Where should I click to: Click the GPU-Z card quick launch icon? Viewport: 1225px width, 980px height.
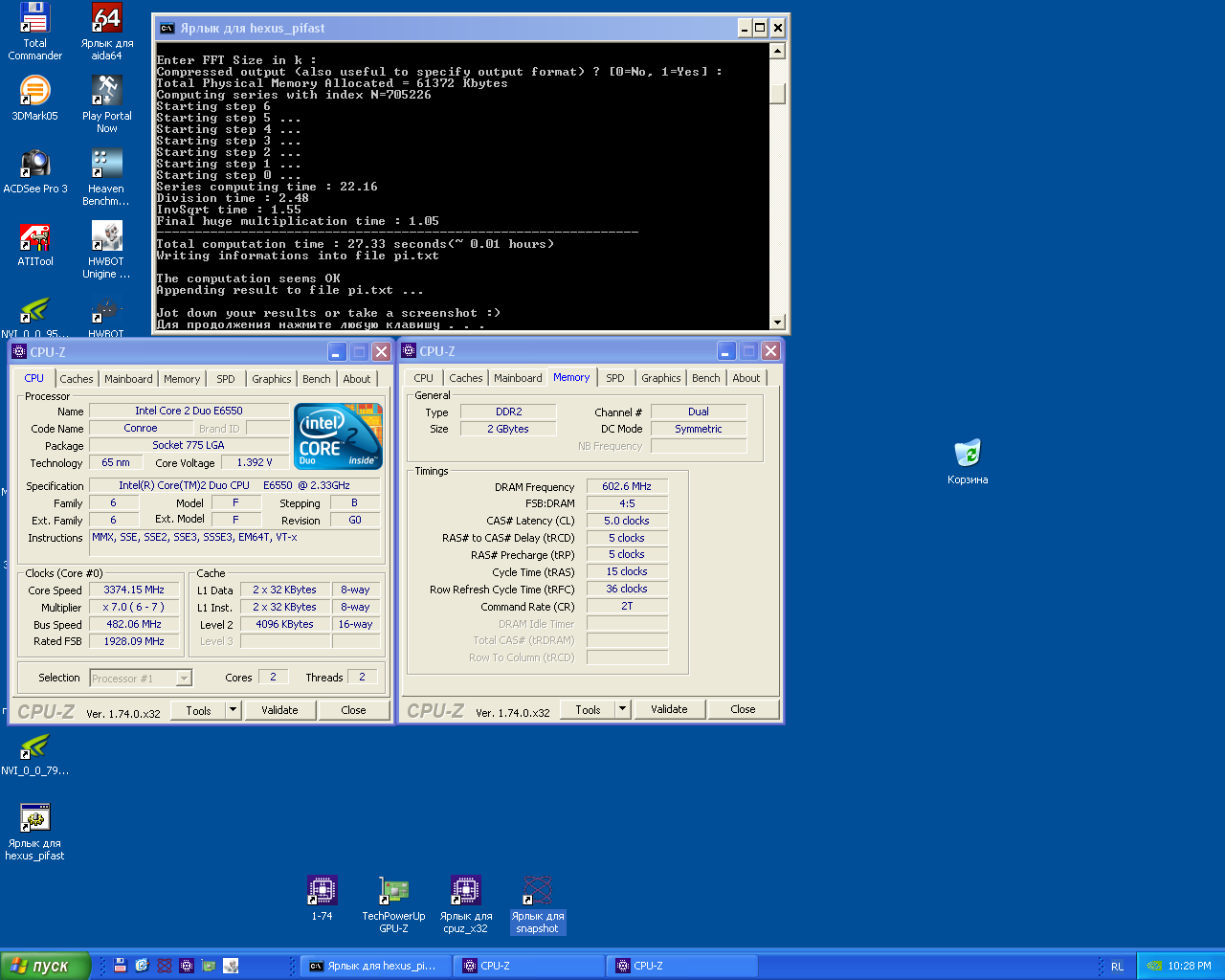209,966
